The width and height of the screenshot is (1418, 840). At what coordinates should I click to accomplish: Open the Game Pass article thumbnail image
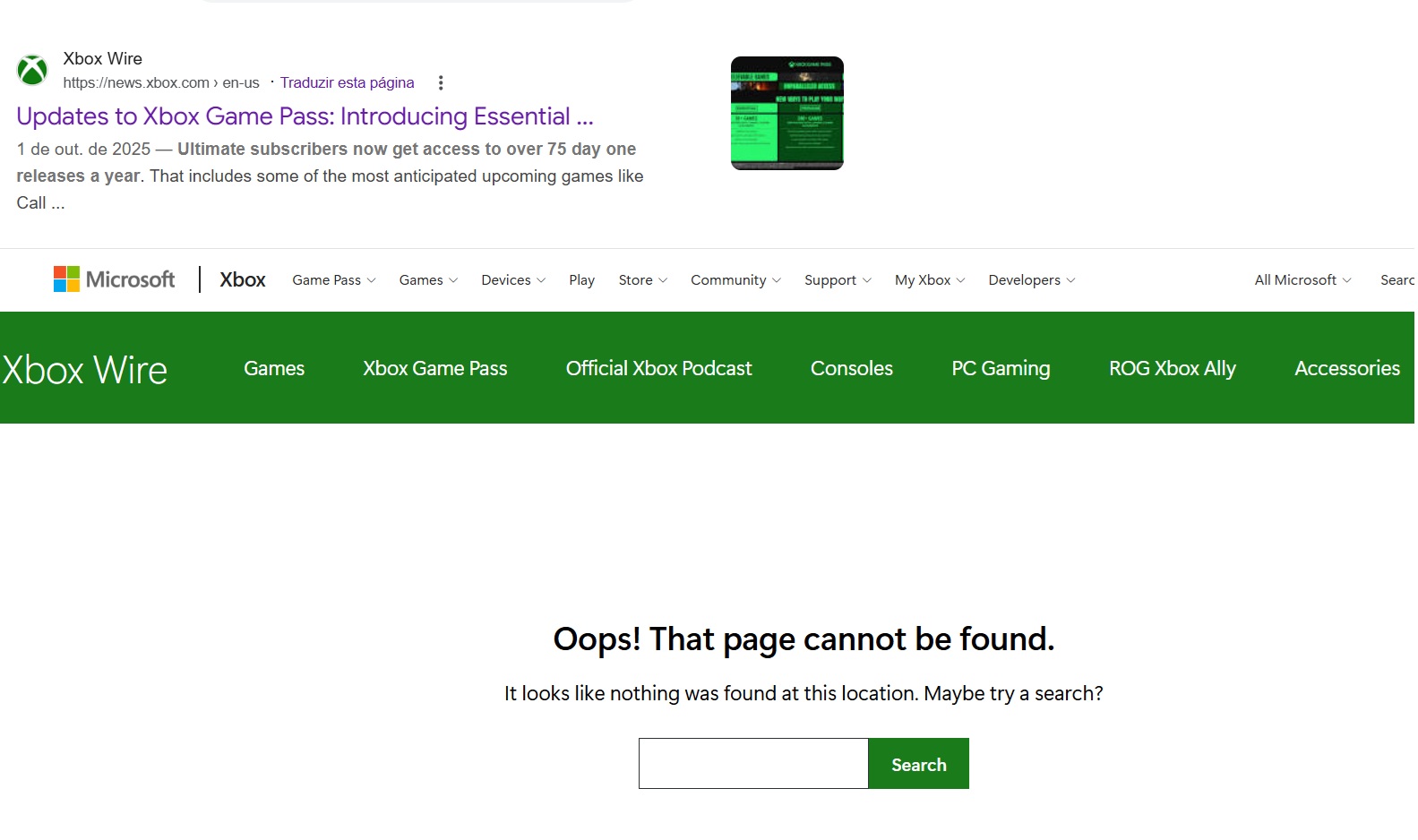(x=786, y=113)
